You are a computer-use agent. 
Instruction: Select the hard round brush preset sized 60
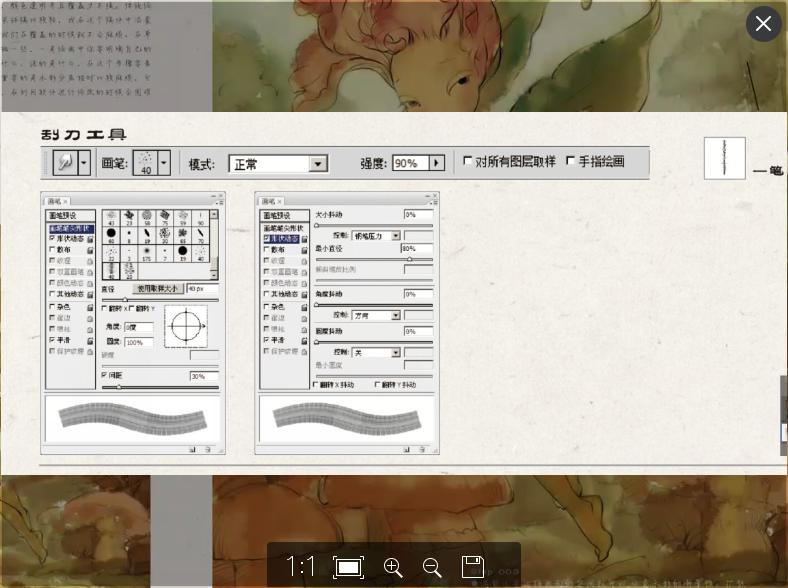(x=111, y=234)
